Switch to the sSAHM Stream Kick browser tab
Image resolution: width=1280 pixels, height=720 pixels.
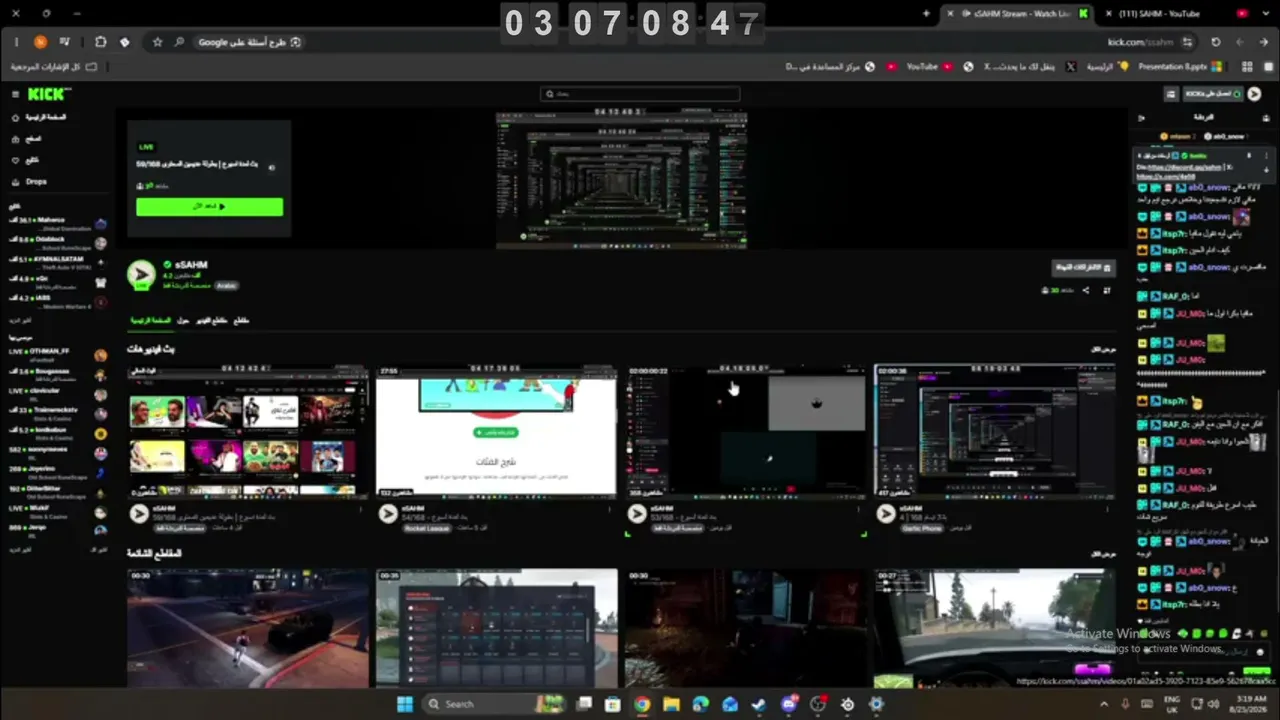(1016, 14)
